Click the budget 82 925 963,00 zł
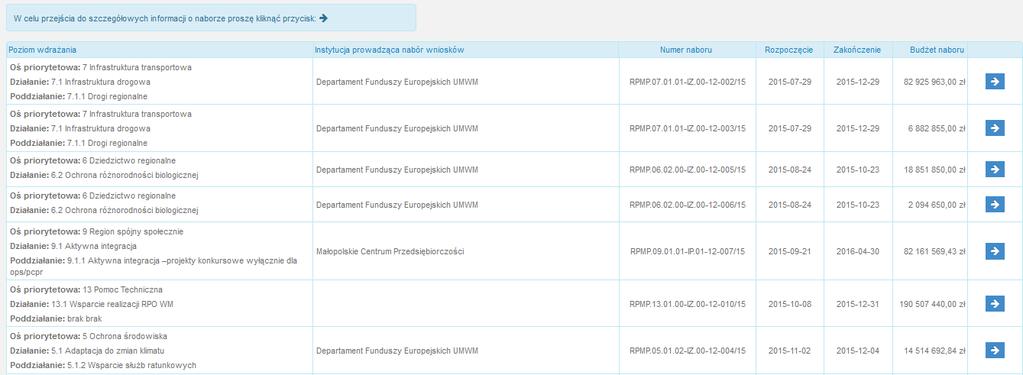This screenshot has width=1023, height=375. 934,82
